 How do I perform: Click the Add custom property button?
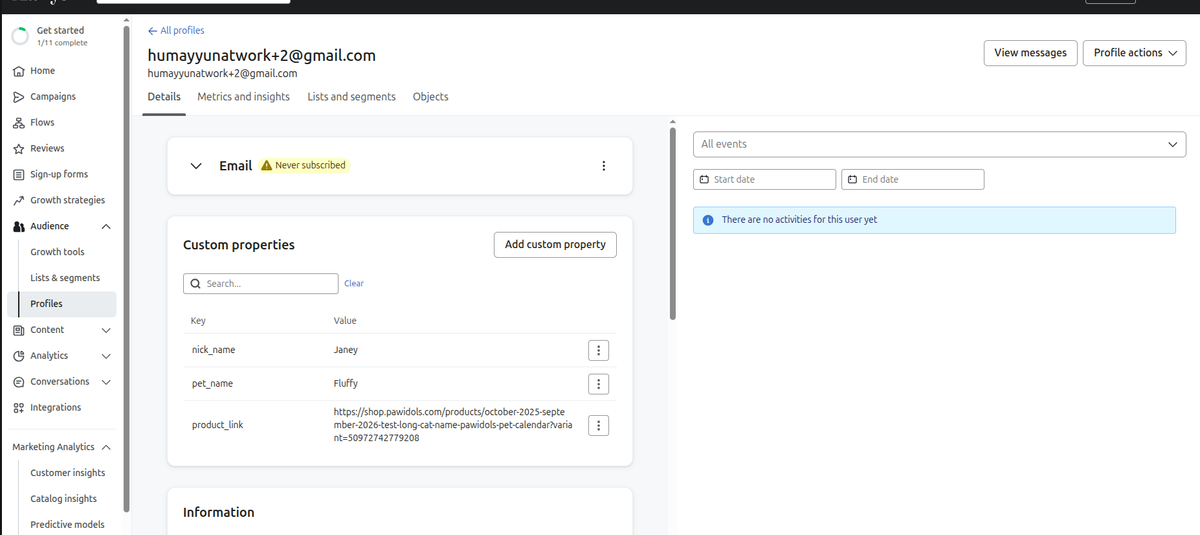[555, 245]
